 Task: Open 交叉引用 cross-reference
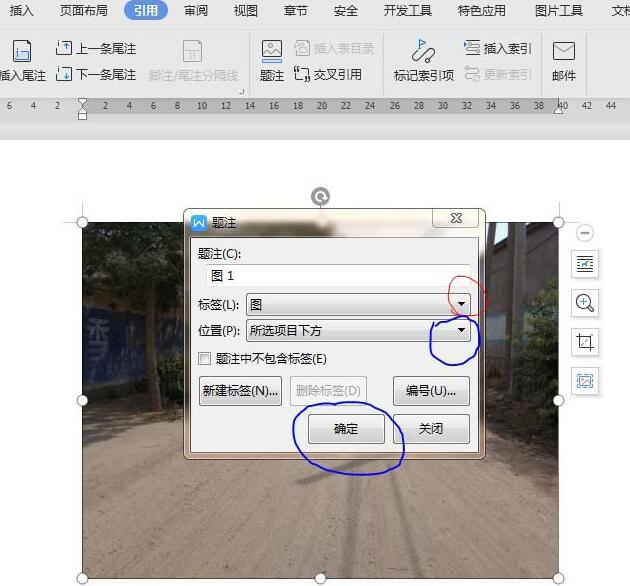coord(328,74)
